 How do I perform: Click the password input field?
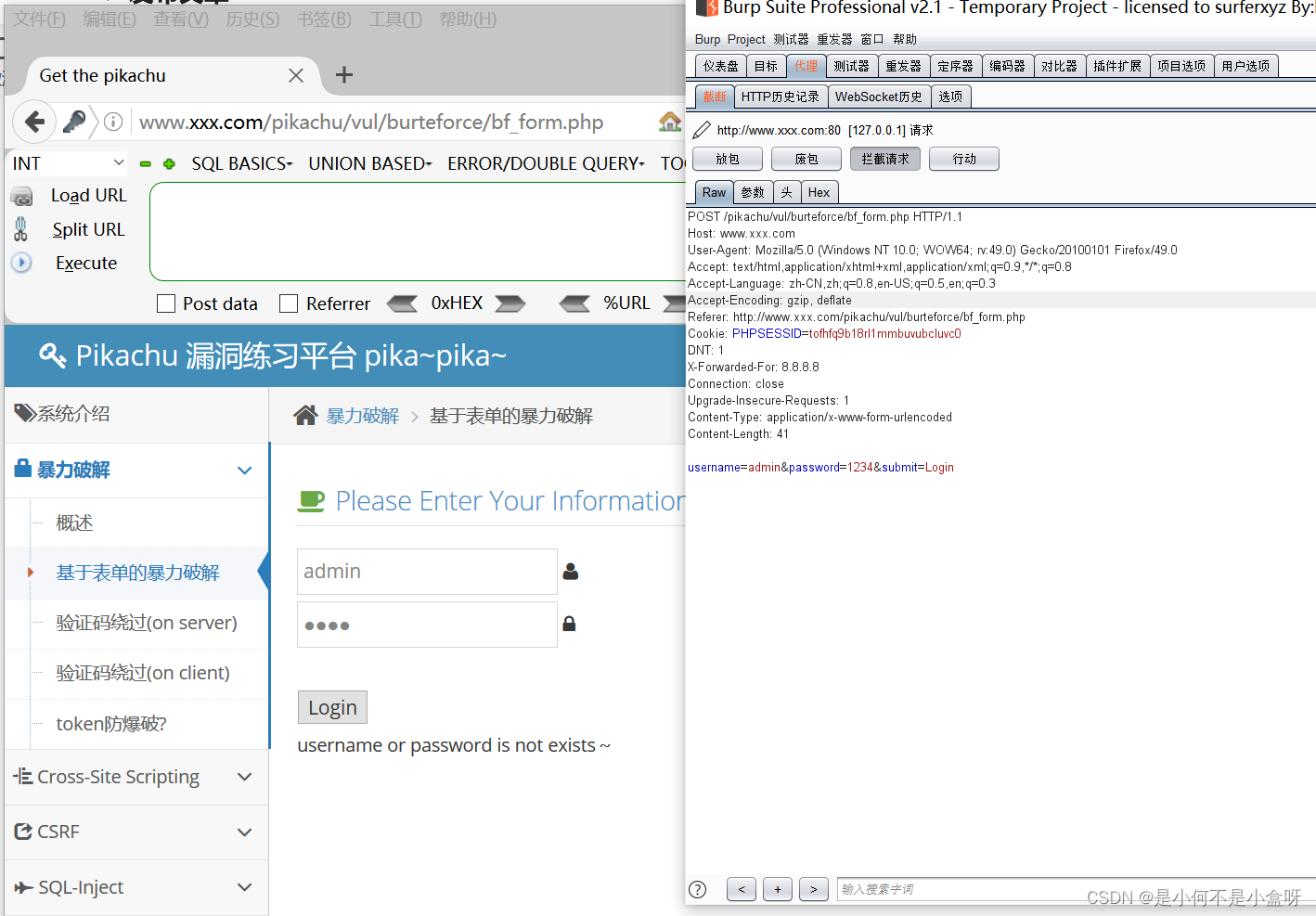427,625
